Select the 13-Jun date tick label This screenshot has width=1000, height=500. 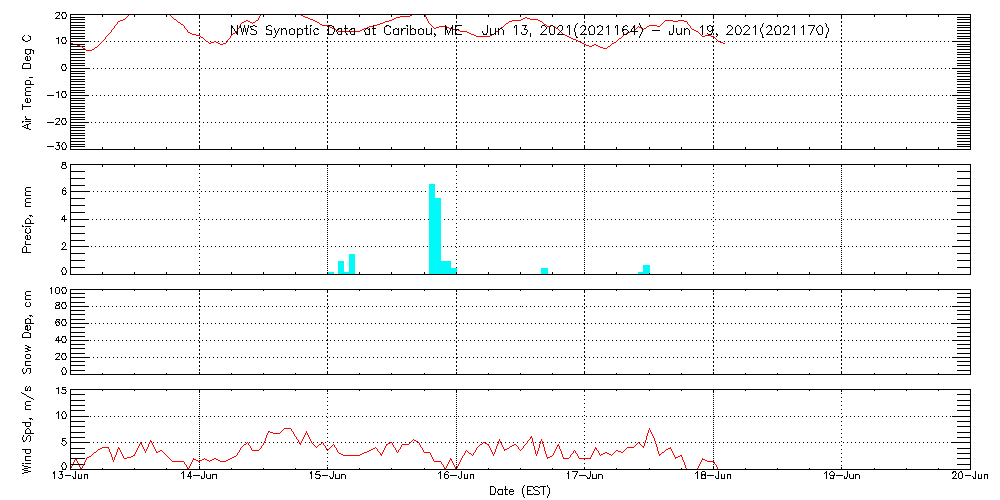[72, 478]
